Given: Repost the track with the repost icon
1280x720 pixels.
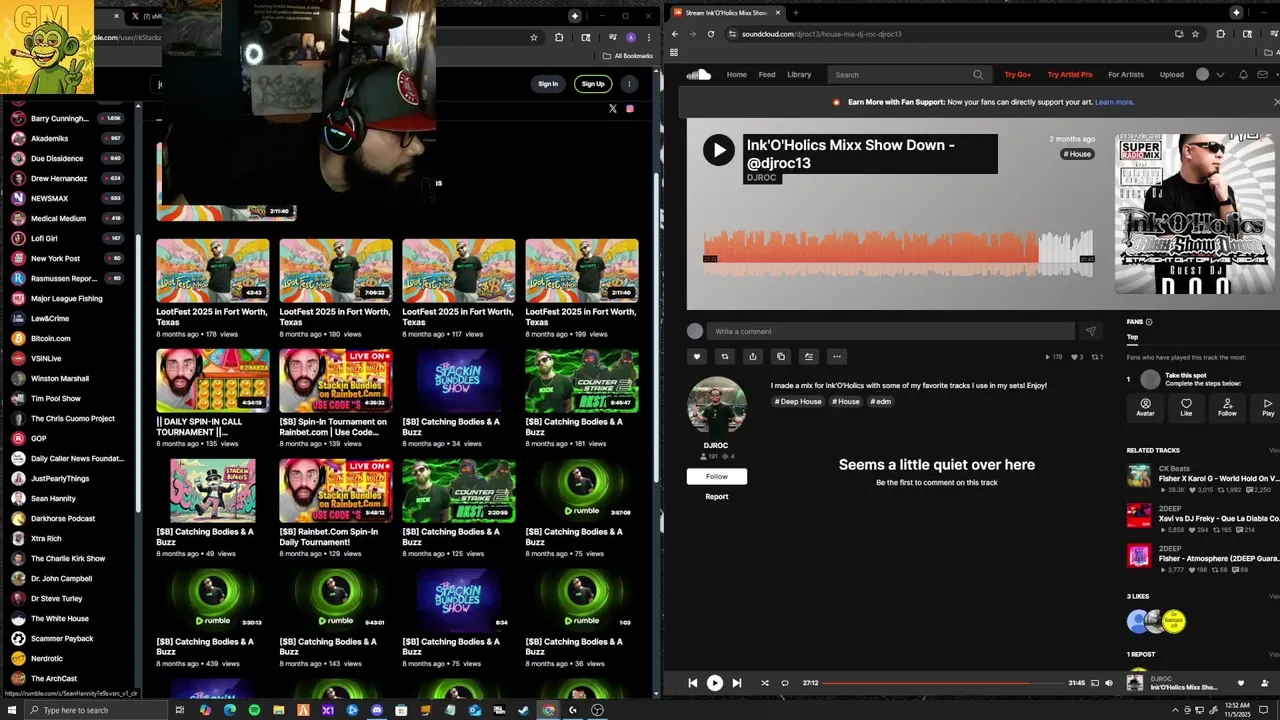Looking at the screenshot, I should (x=725, y=356).
